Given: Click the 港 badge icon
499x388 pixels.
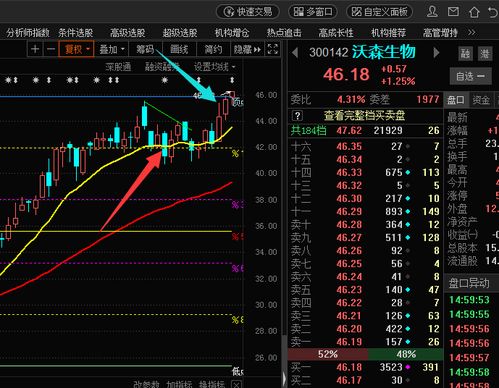Looking at the screenshot, I should point(485,53).
